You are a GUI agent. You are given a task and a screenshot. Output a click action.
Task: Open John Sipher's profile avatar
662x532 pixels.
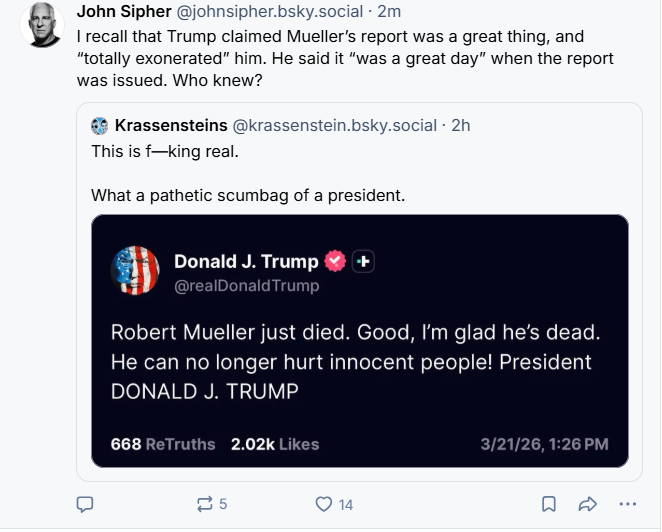42,24
